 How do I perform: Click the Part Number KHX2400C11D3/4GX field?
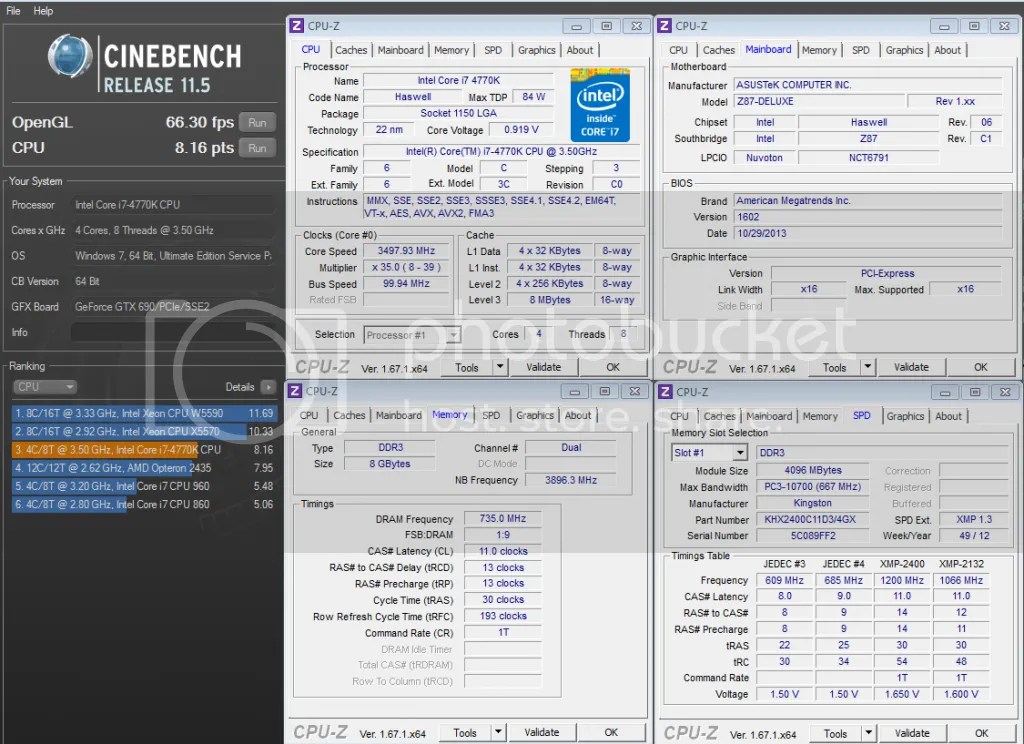812,519
